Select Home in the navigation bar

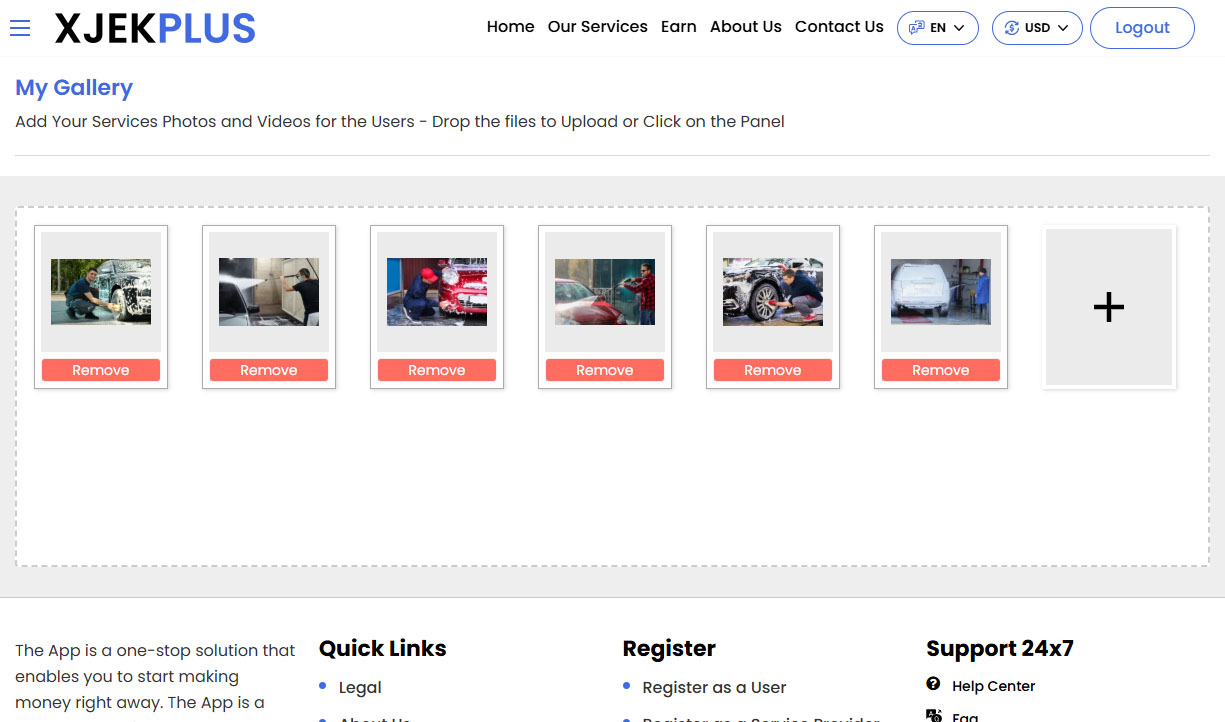tap(510, 27)
